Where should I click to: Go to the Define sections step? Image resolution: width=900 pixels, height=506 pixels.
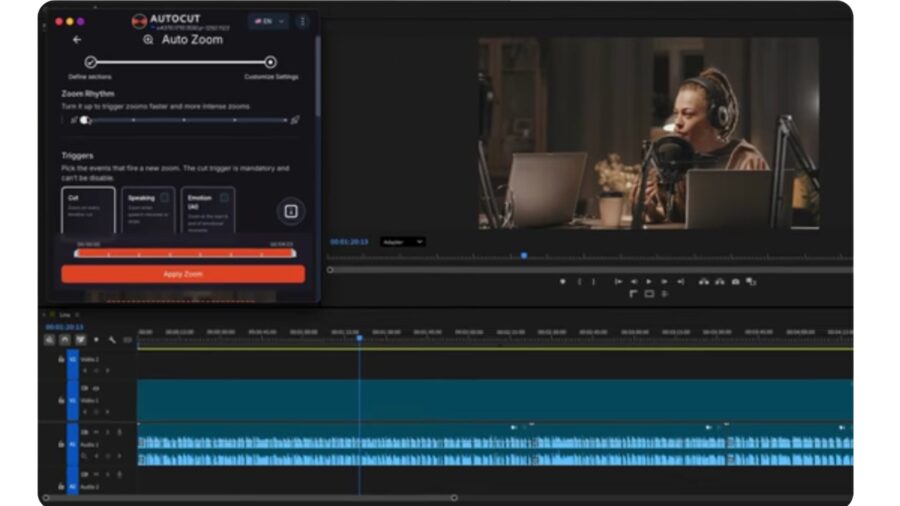(x=90, y=62)
